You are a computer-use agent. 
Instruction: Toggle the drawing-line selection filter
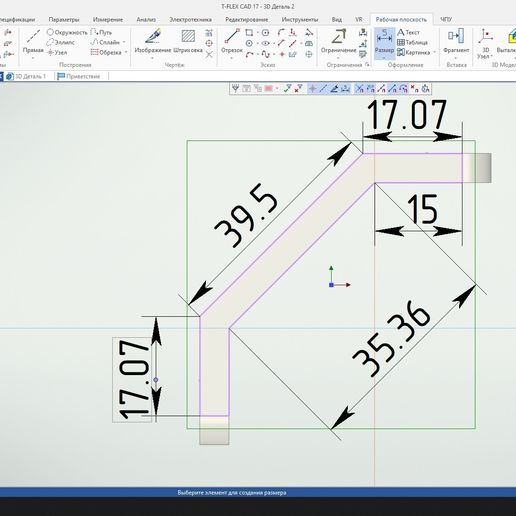334,89
